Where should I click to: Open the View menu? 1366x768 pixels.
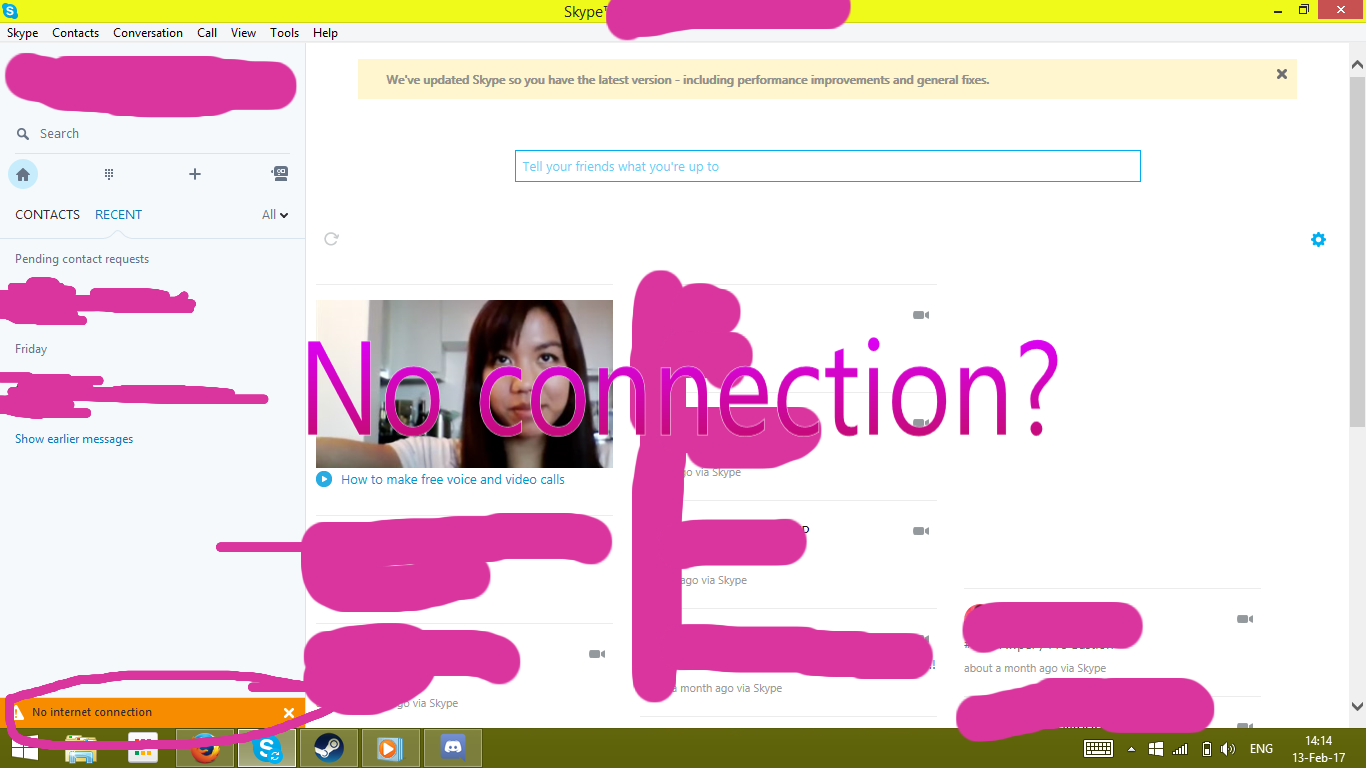pos(244,33)
